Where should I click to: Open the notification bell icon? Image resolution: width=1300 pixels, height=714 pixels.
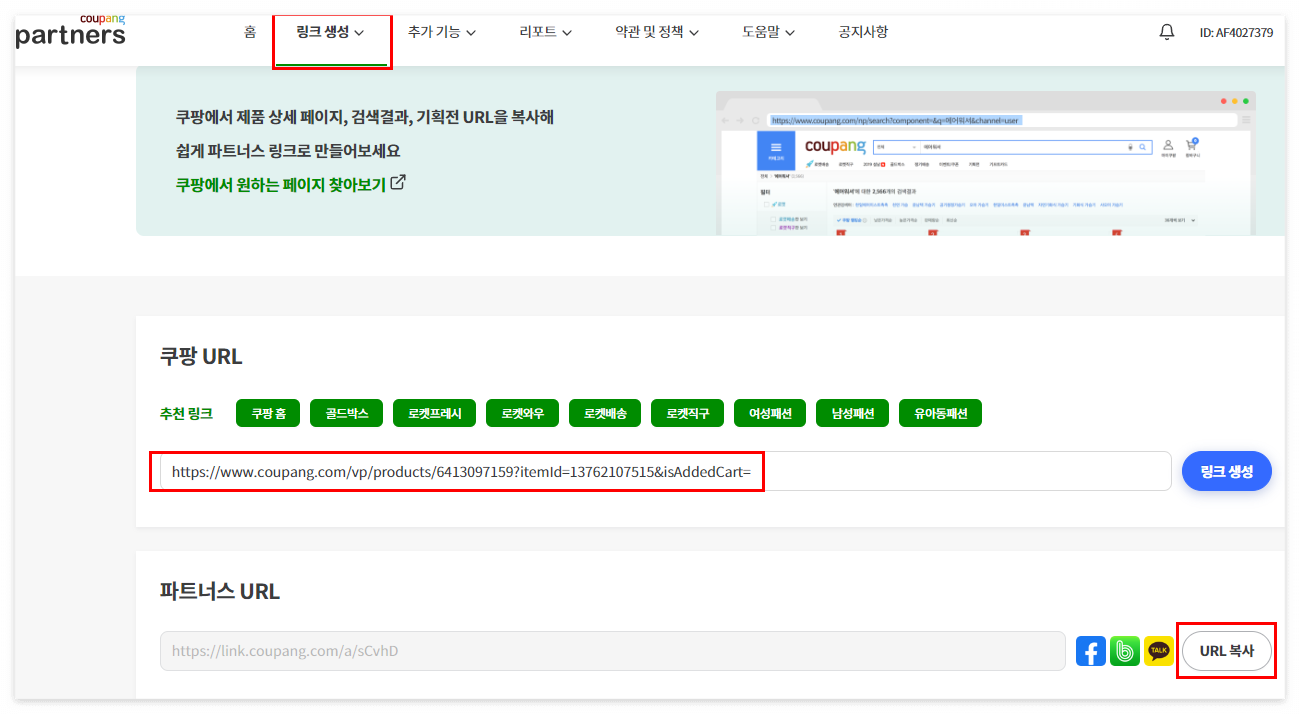pos(1166,31)
